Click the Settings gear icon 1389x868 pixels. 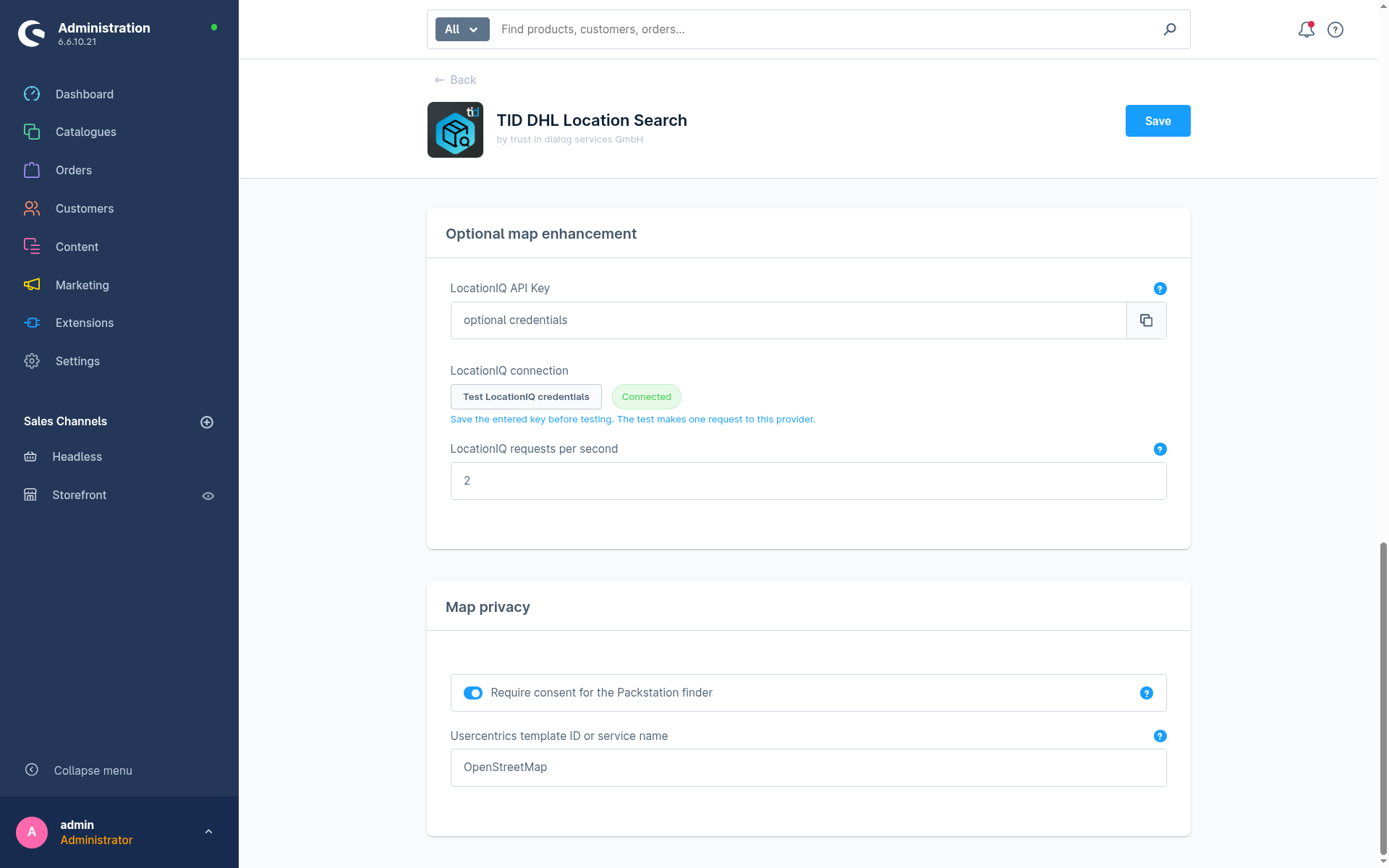point(32,361)
